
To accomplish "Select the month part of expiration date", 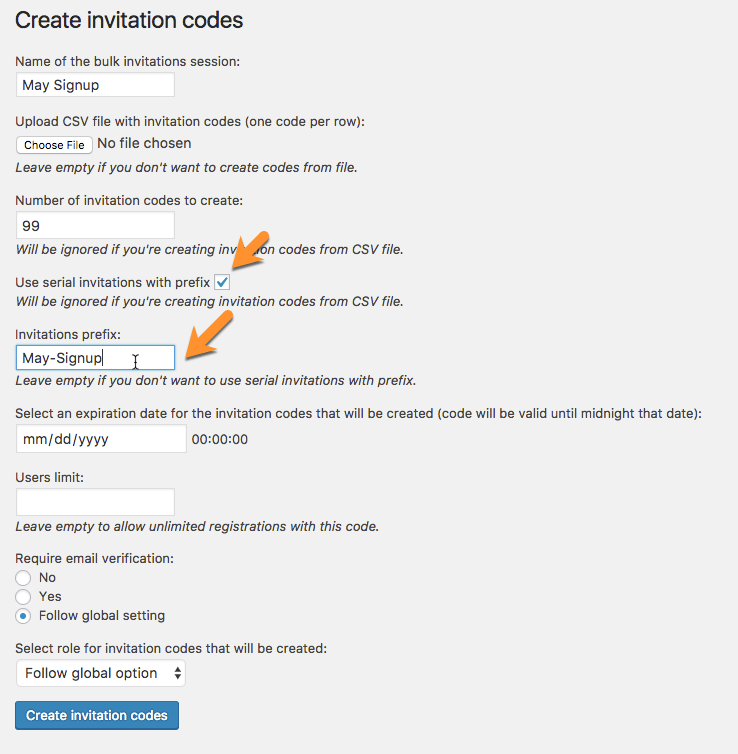I will [x=35, y=439].
